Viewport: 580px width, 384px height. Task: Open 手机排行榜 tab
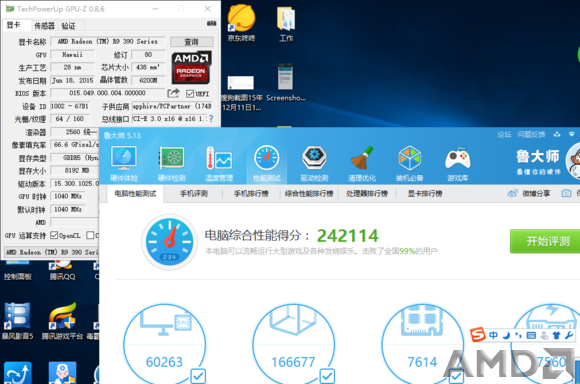click(251, 193)
